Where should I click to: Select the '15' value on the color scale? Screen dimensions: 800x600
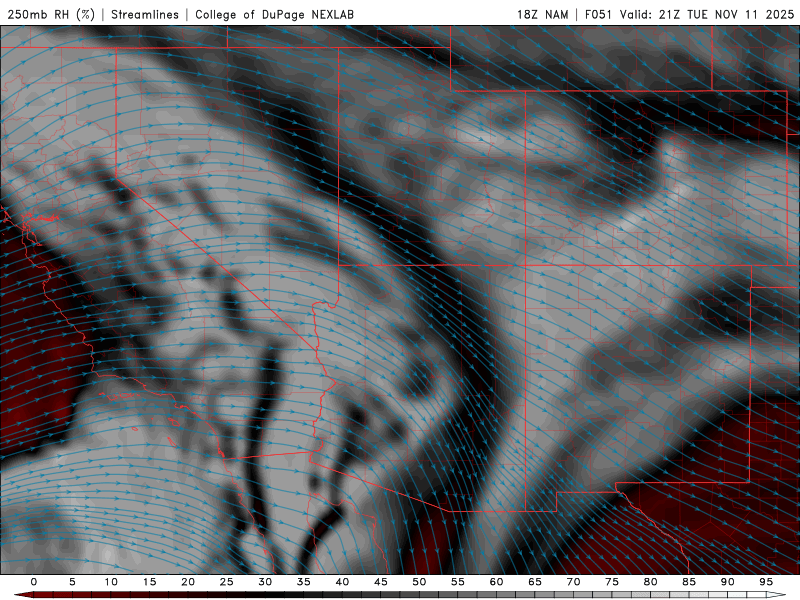tap(149, 582)
